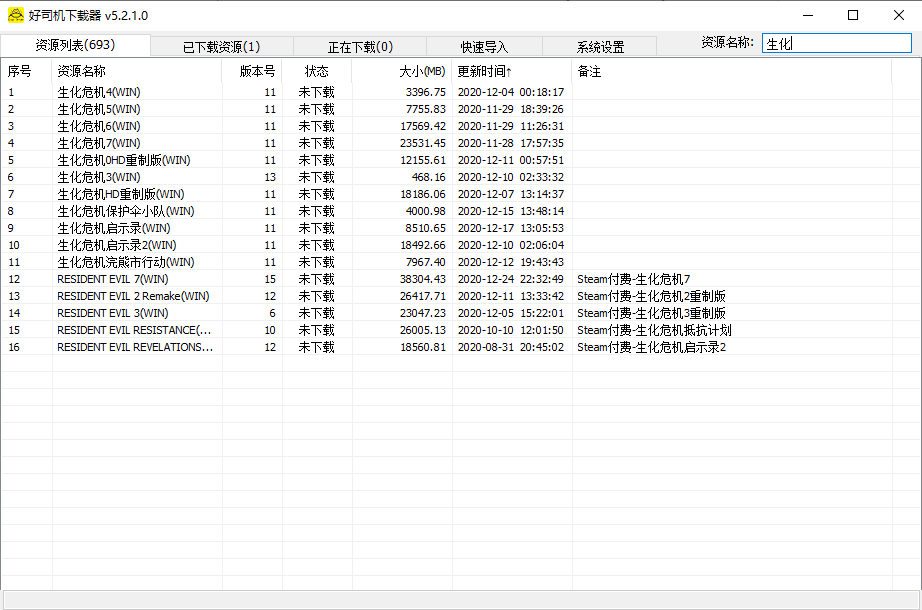
Task: Click the 备注 column header
Action: point(731,71)
